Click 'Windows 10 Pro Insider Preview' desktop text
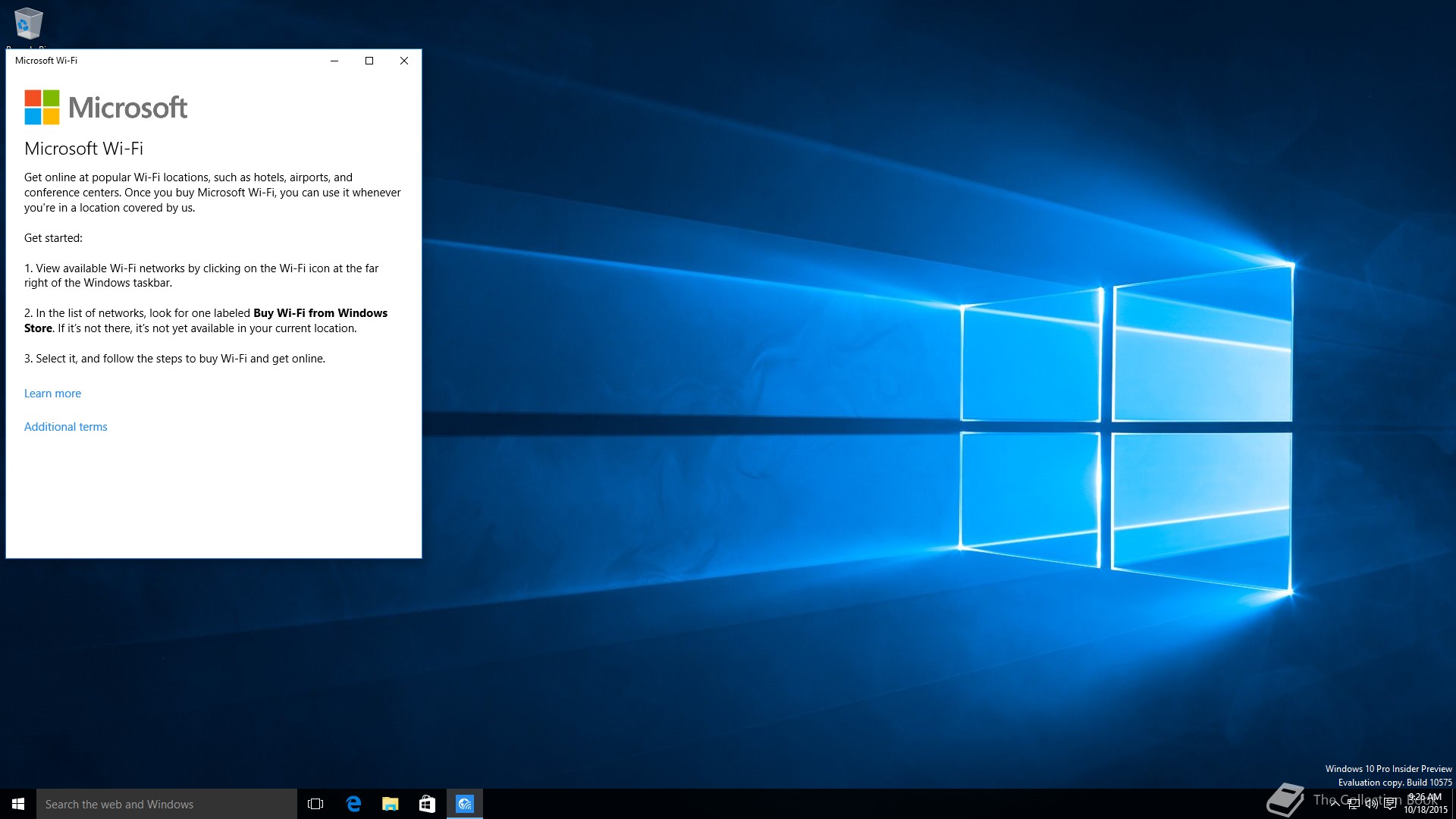 tap(1389, 769)
